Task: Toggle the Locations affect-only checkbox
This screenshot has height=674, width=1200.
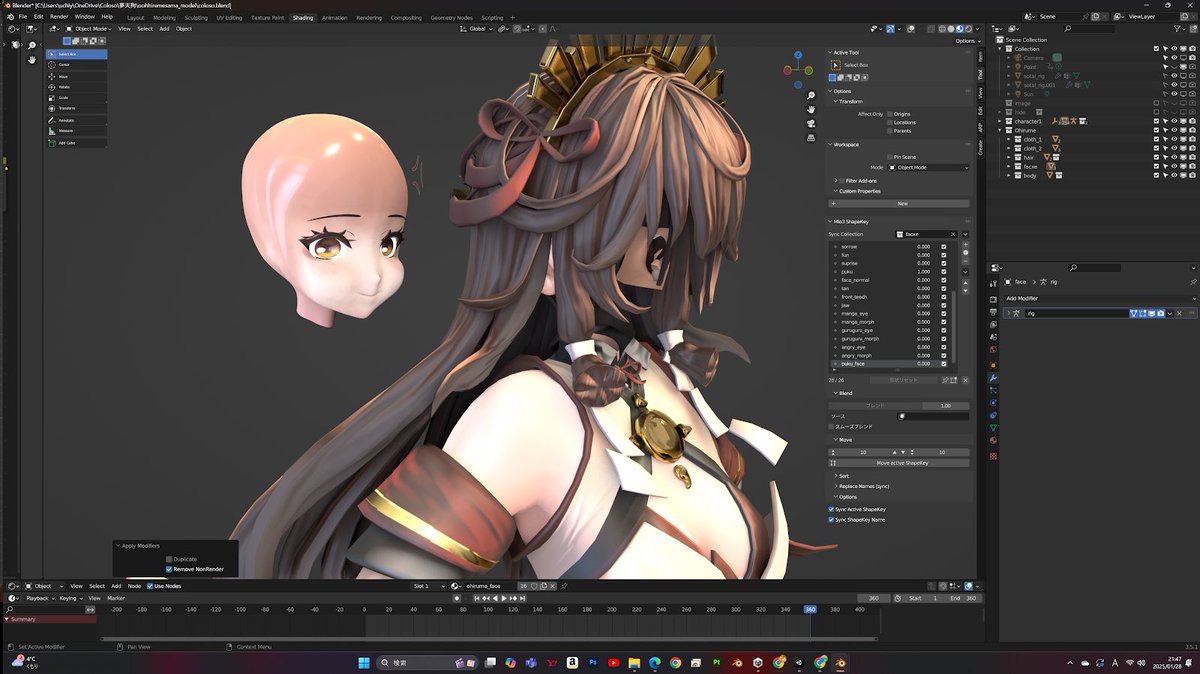Action: tap(890, 122)
